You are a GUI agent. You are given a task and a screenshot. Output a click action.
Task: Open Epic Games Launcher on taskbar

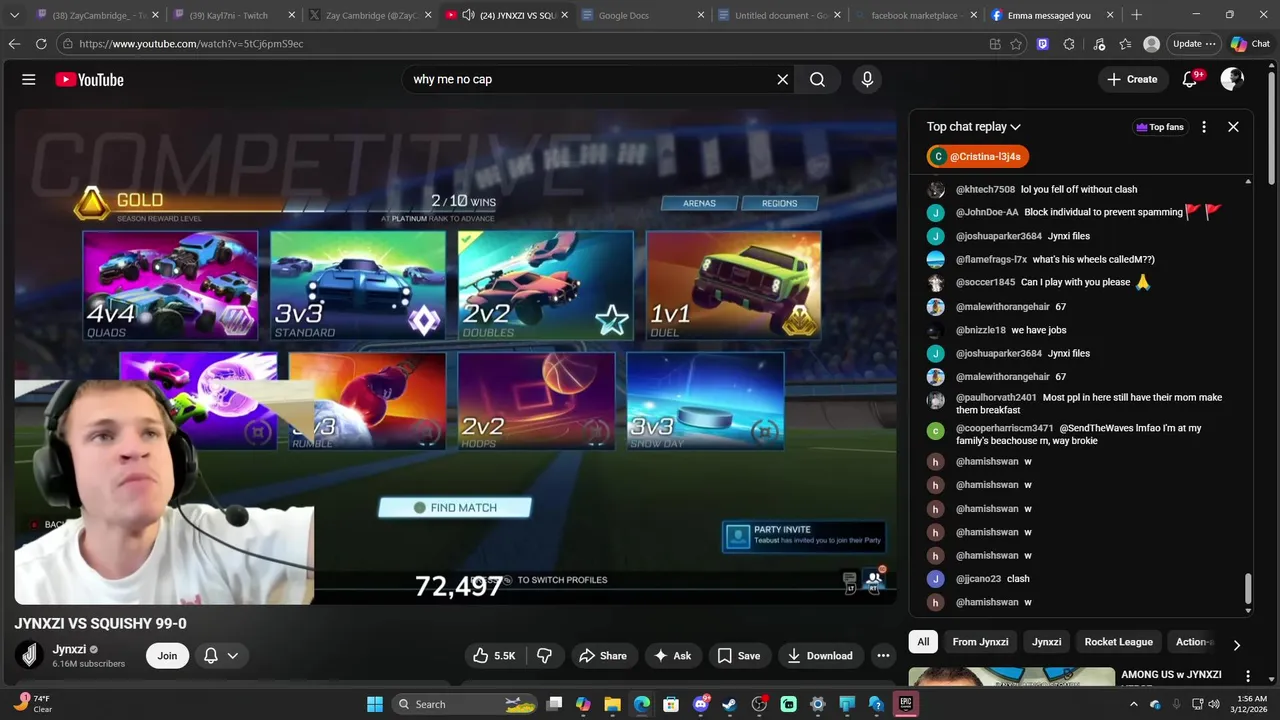click(x=906, y=704)
